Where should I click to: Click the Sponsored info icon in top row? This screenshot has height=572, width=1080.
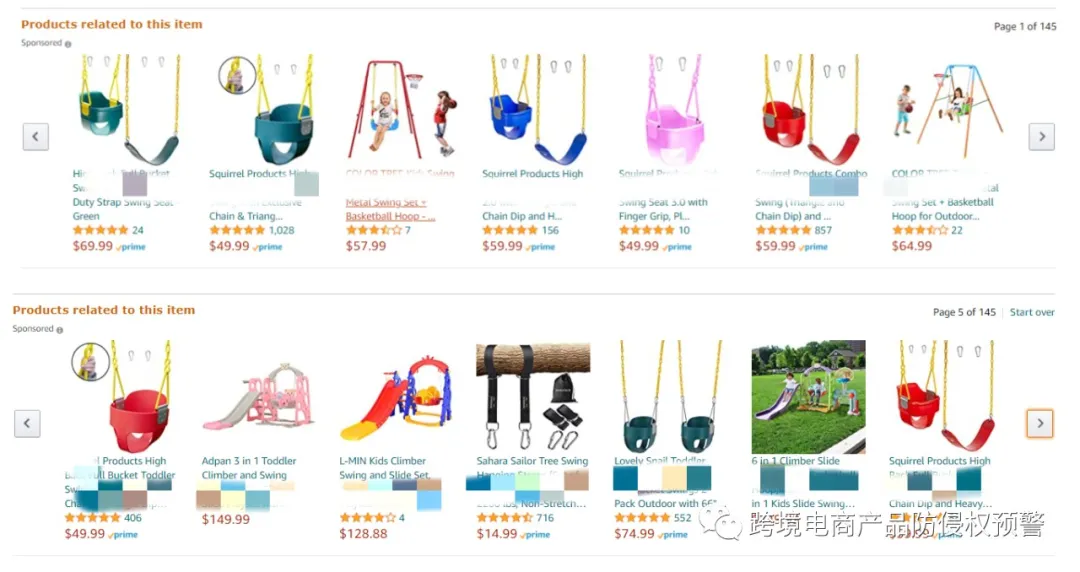pyautogui.click(x=68, y=44)
